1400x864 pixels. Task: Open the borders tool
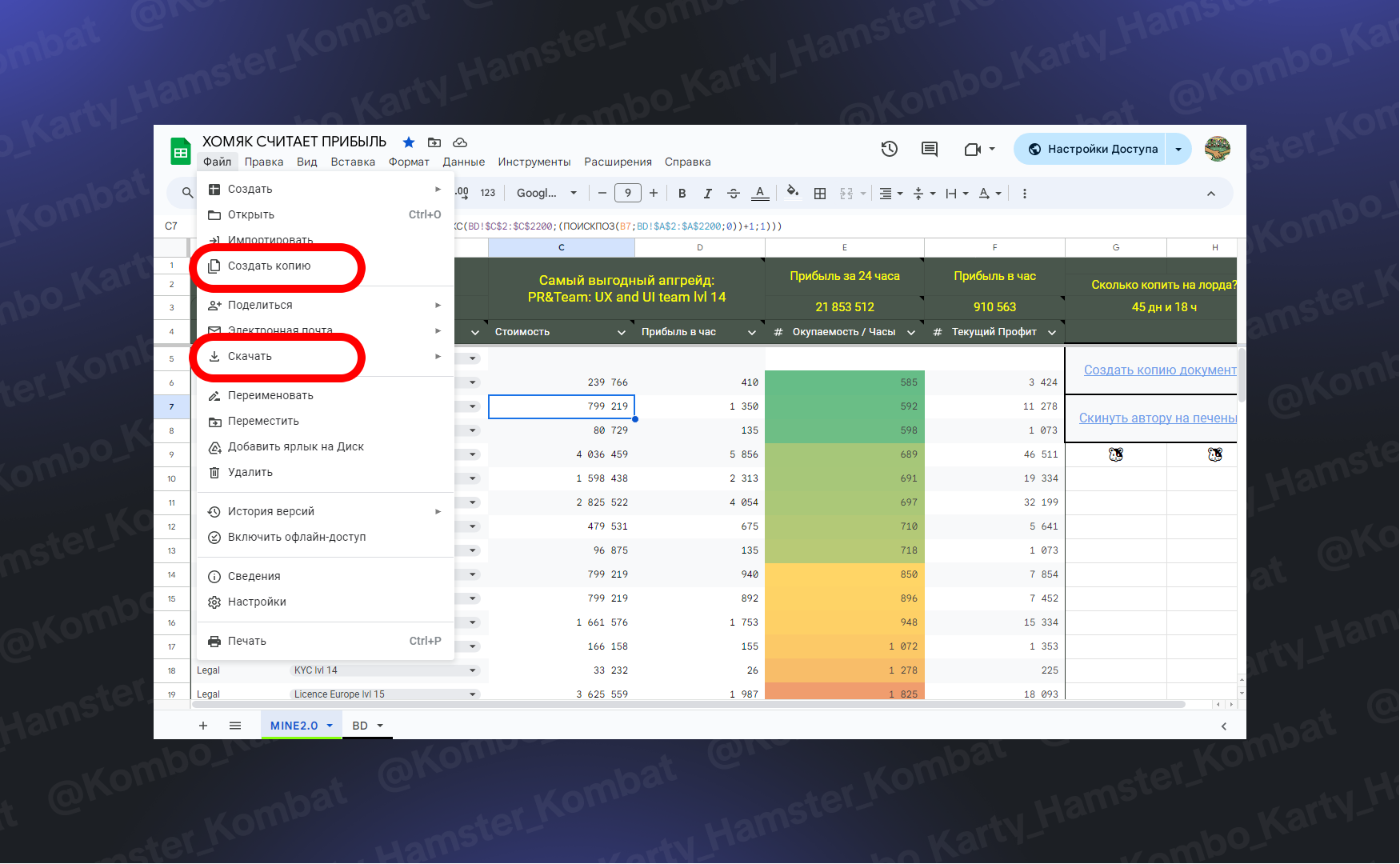point(820,193)
